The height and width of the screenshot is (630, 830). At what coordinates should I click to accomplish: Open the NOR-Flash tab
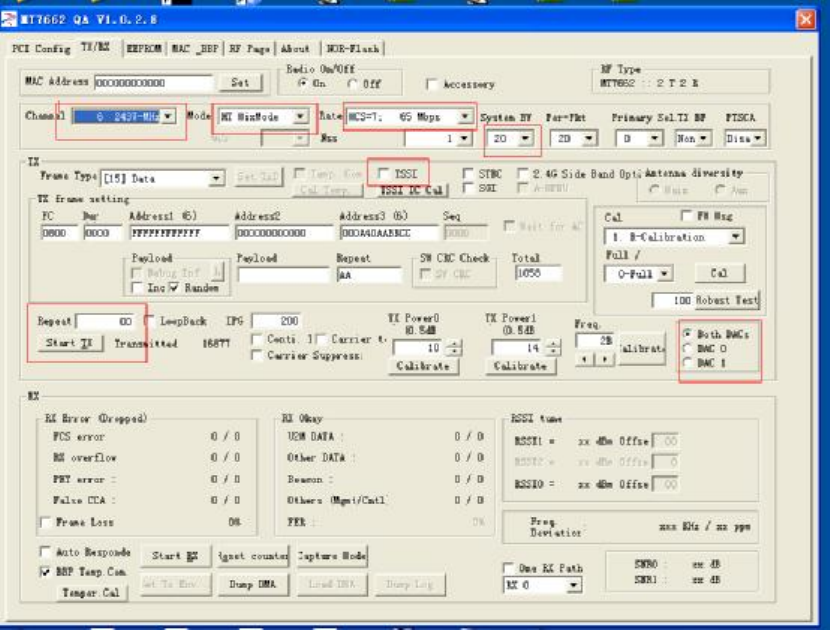(x=353, y=49)
